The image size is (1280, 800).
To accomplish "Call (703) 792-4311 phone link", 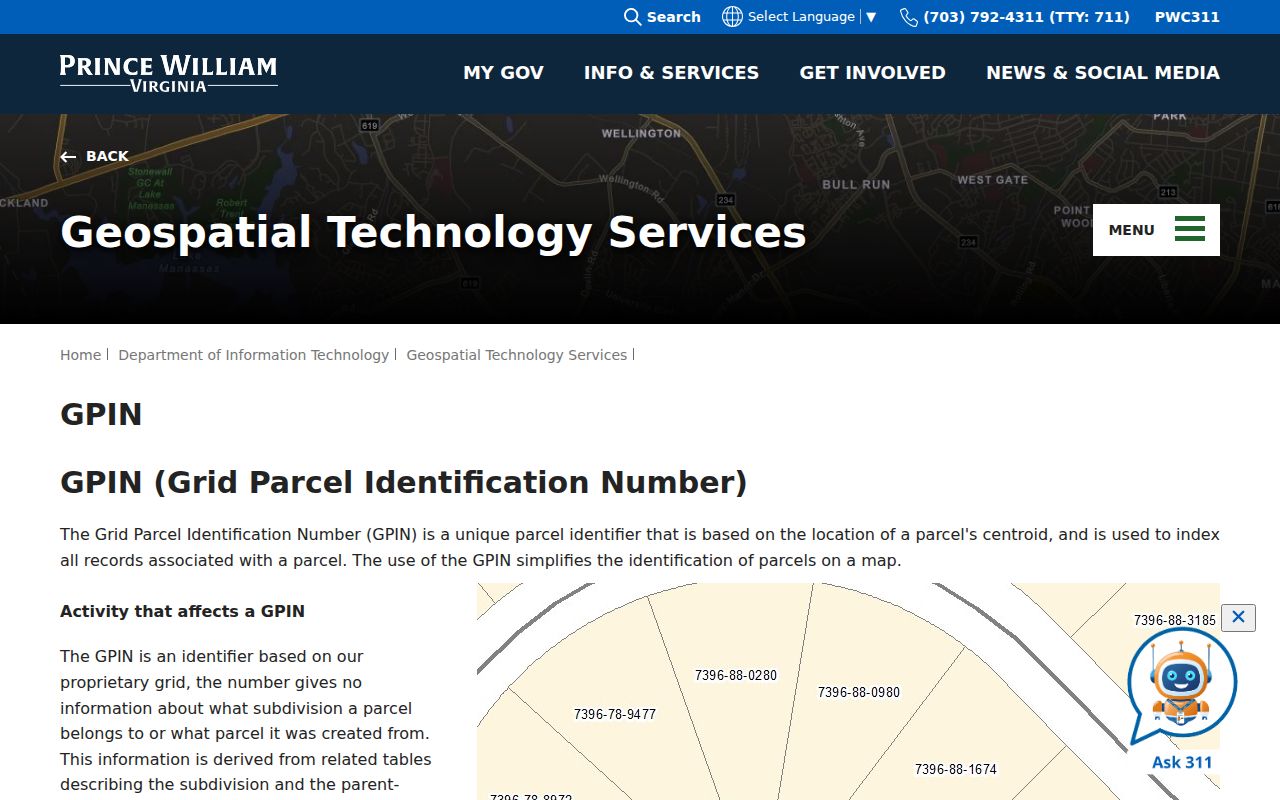I will (1026, 17).
